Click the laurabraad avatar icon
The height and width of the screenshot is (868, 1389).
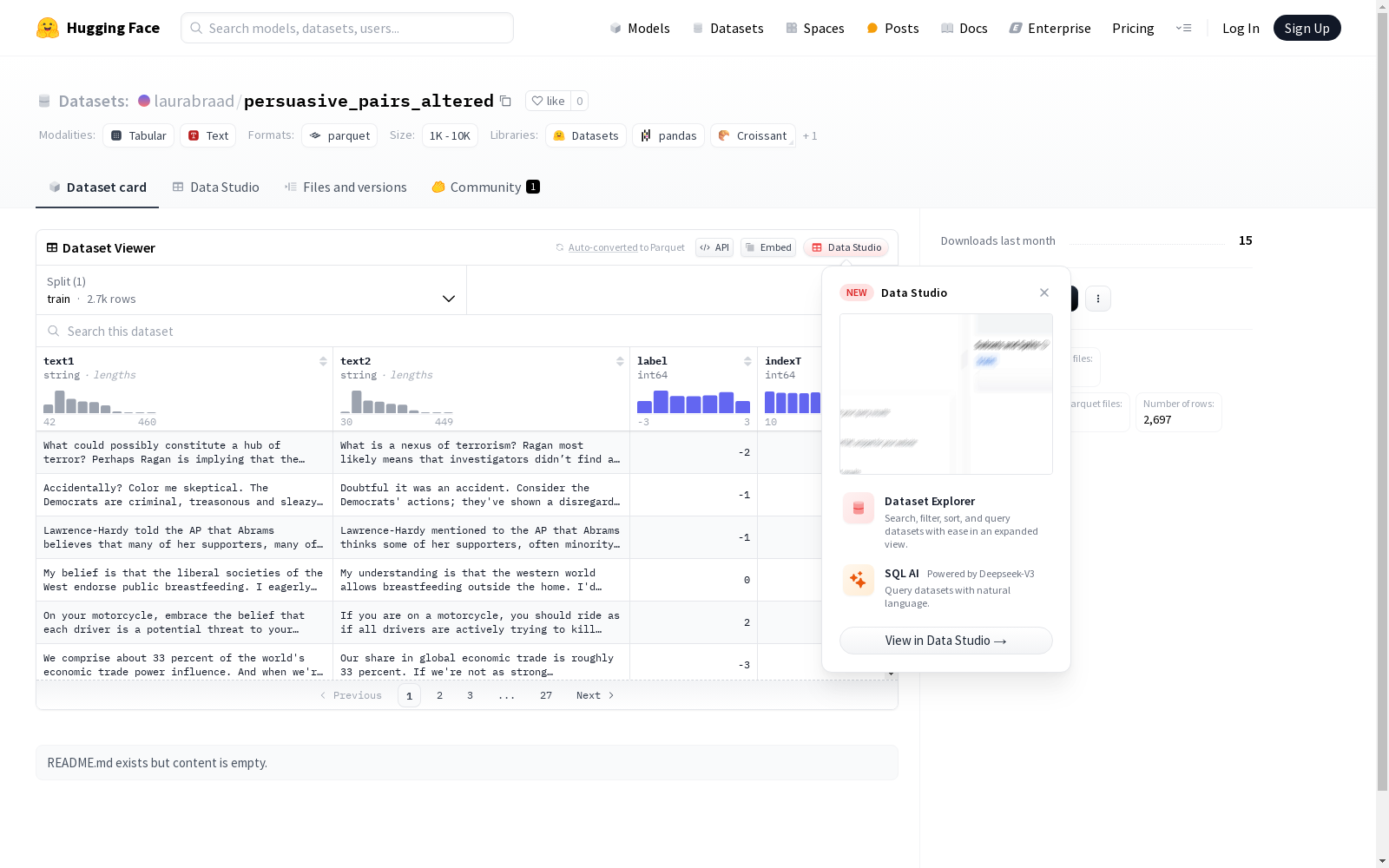click(144, 101)
